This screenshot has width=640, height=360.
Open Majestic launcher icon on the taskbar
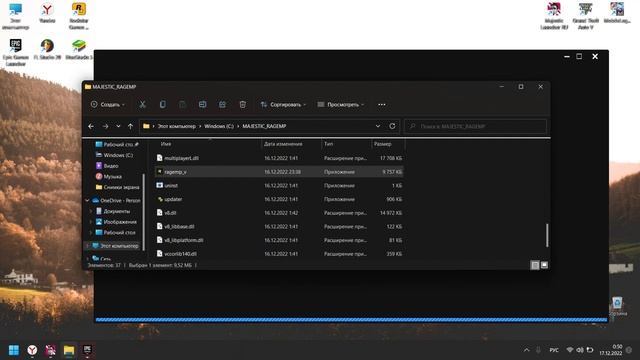pos(51,350)
